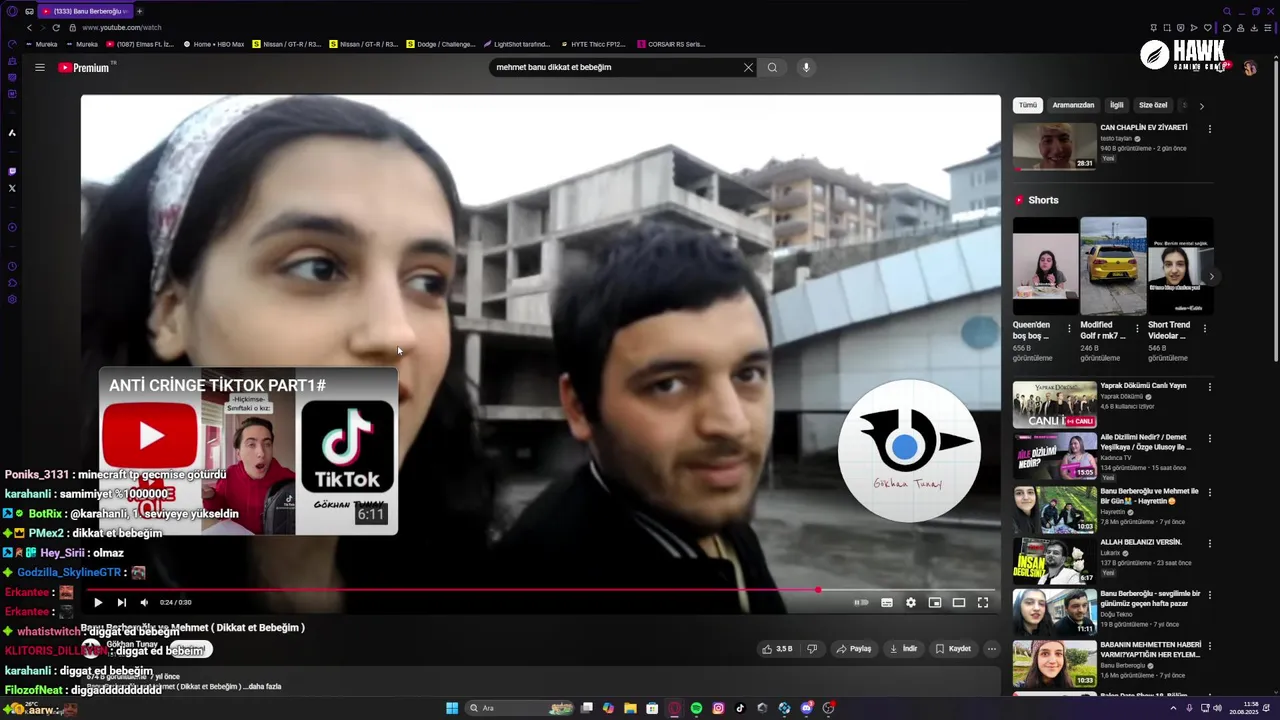The width and height of the screenshot is (1280, 720).
Task: Reload the browser page
Action: (x=56, y=28)
